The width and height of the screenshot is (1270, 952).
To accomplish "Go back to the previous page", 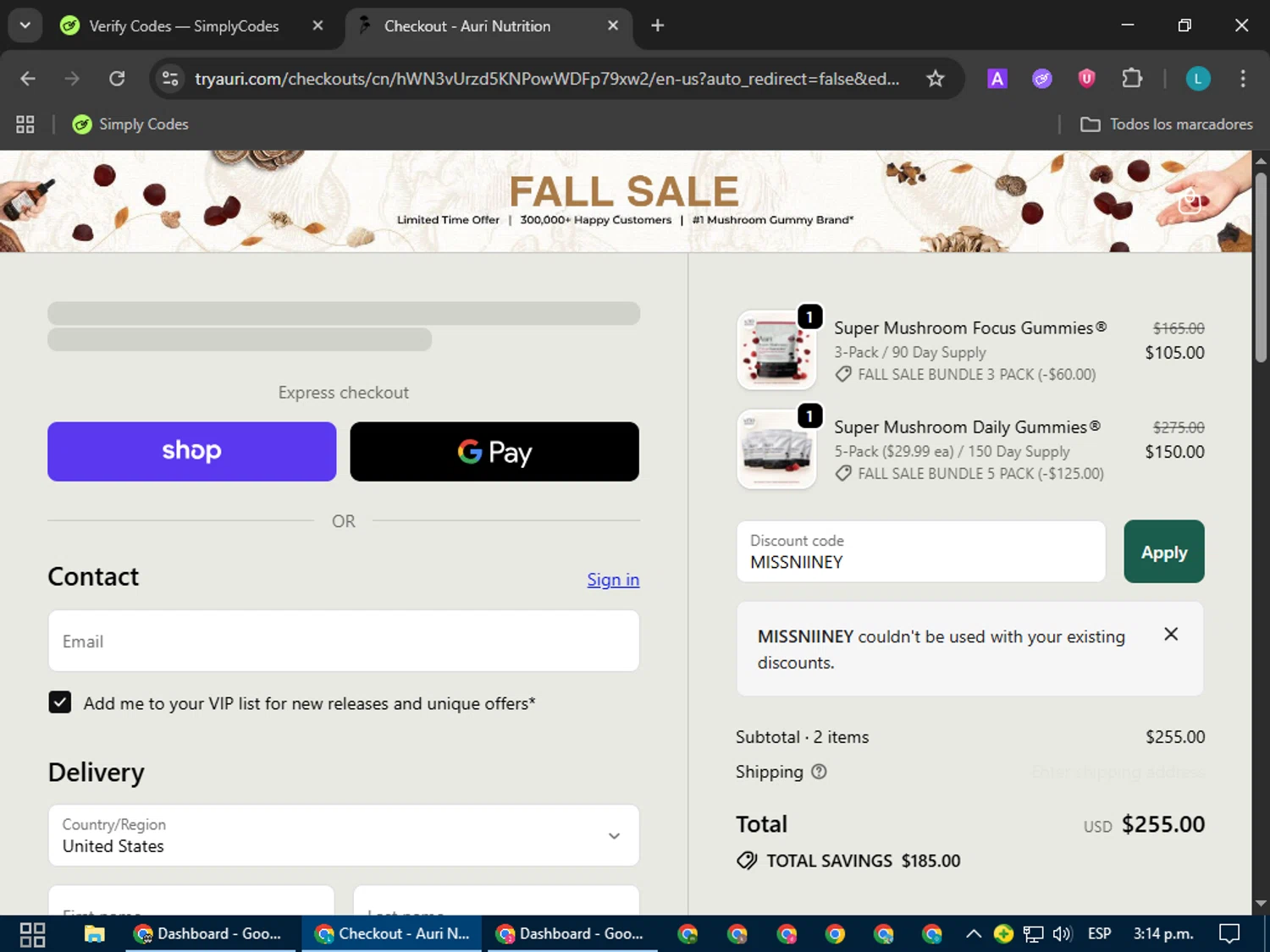I will (x=28, y=79).
